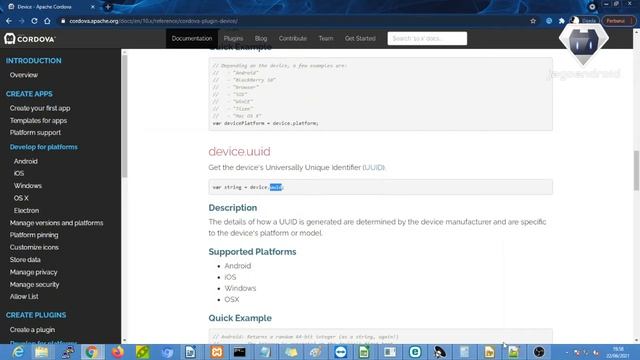Switch to Google Chrome in taskbar

click(91, 352)
